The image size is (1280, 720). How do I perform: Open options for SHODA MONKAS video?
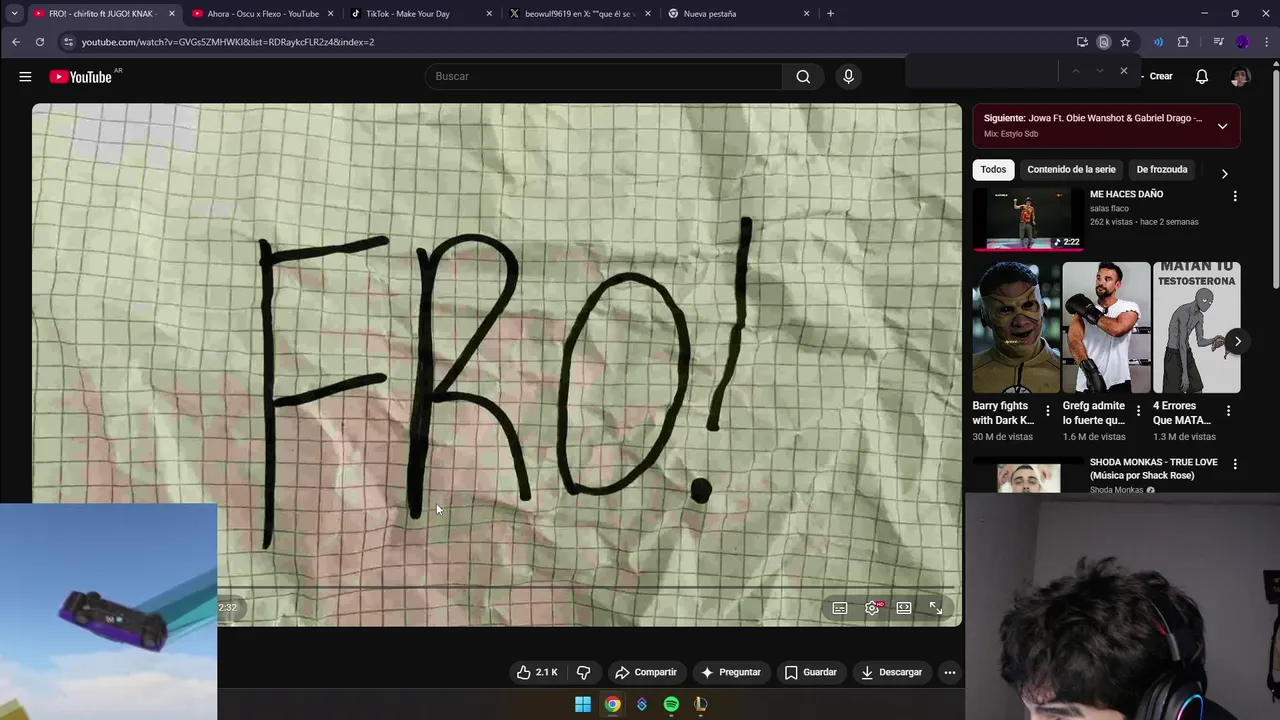pyautogui.click(x=1235, y=464)
